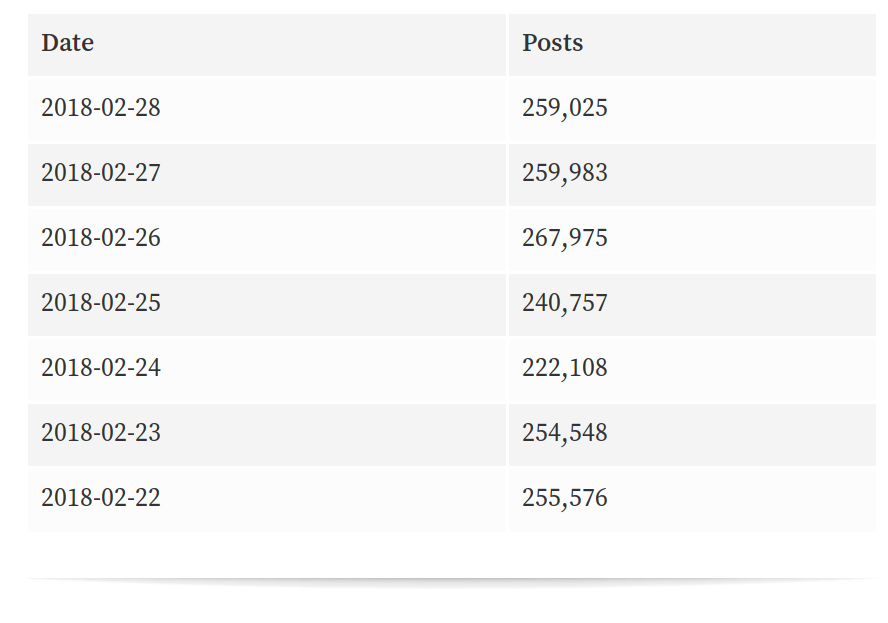Select the 2018-02-26 date cell
This screenshot has height=623, width=888.
[101, 238]
